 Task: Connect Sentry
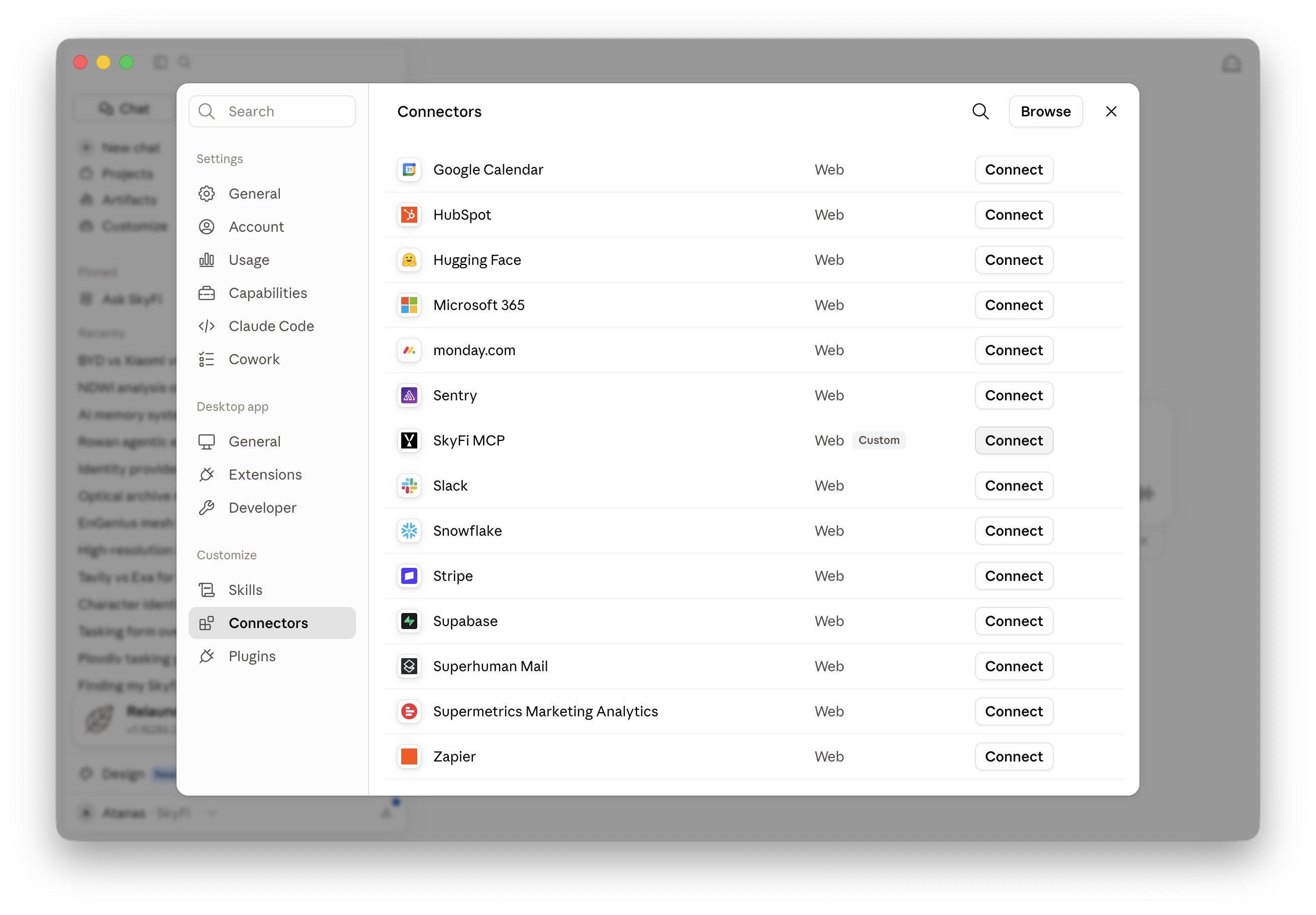click(1014, 396)
